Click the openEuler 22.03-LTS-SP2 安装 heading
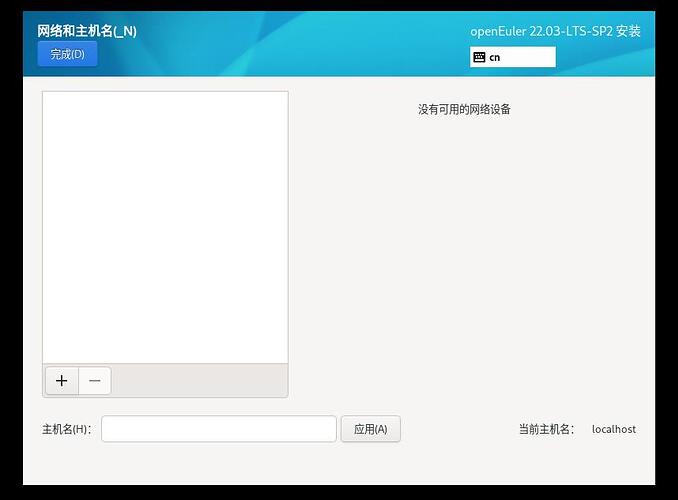This screenshot has width=678, height=500. click(555, 31)
